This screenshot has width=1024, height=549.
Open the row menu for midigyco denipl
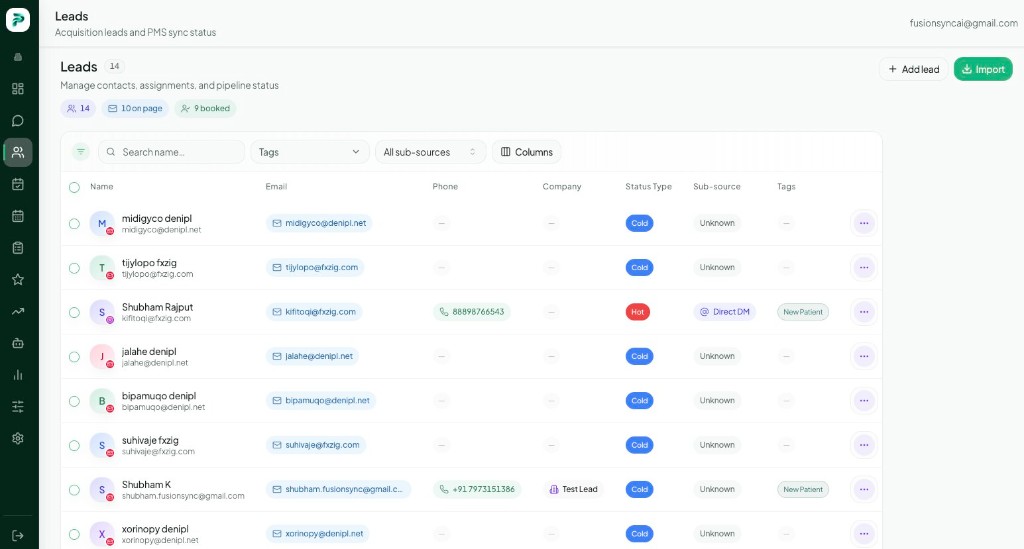click(864, 223)
